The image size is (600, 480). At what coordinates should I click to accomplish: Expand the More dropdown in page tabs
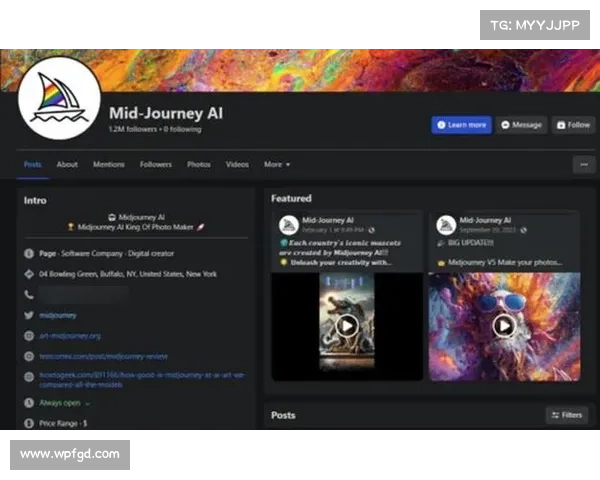(x=277, y=164)
